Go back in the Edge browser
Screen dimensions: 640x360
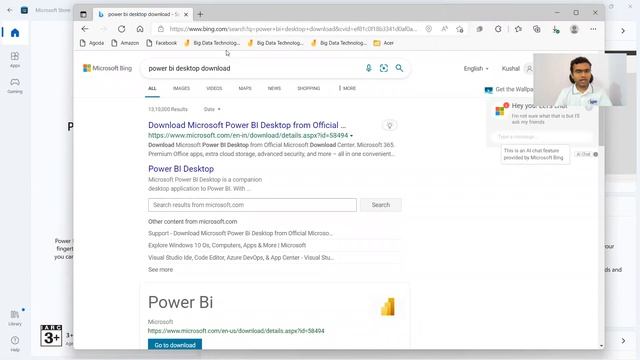85,29
